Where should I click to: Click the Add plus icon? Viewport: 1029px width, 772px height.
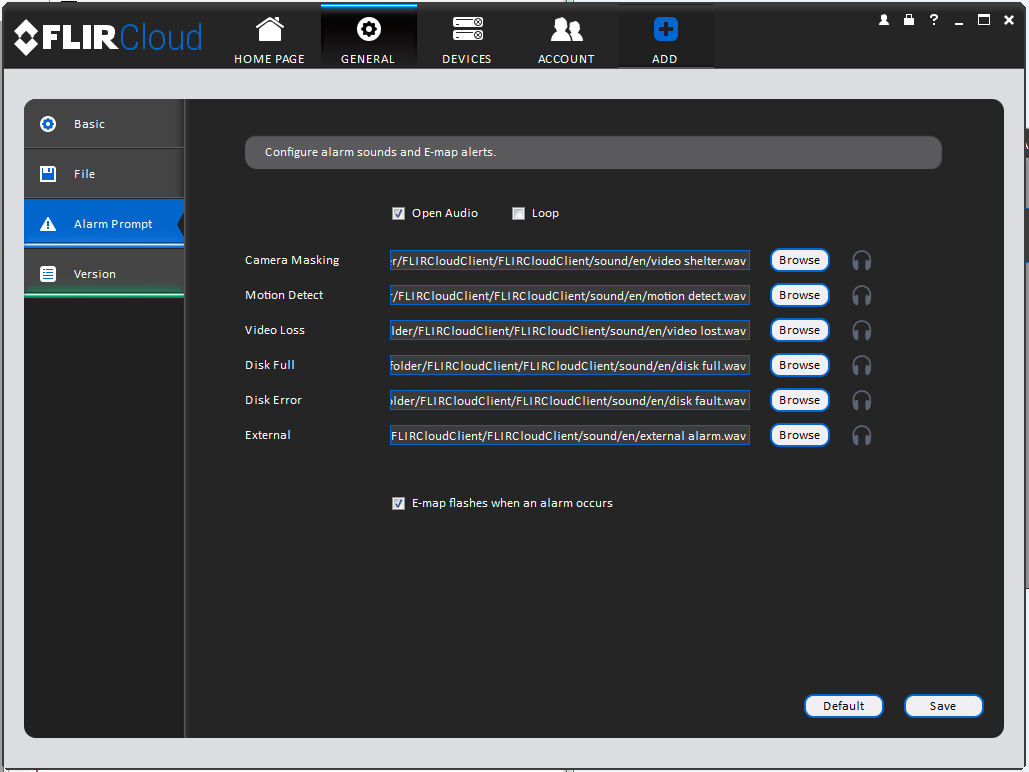[x=665, y=30]
